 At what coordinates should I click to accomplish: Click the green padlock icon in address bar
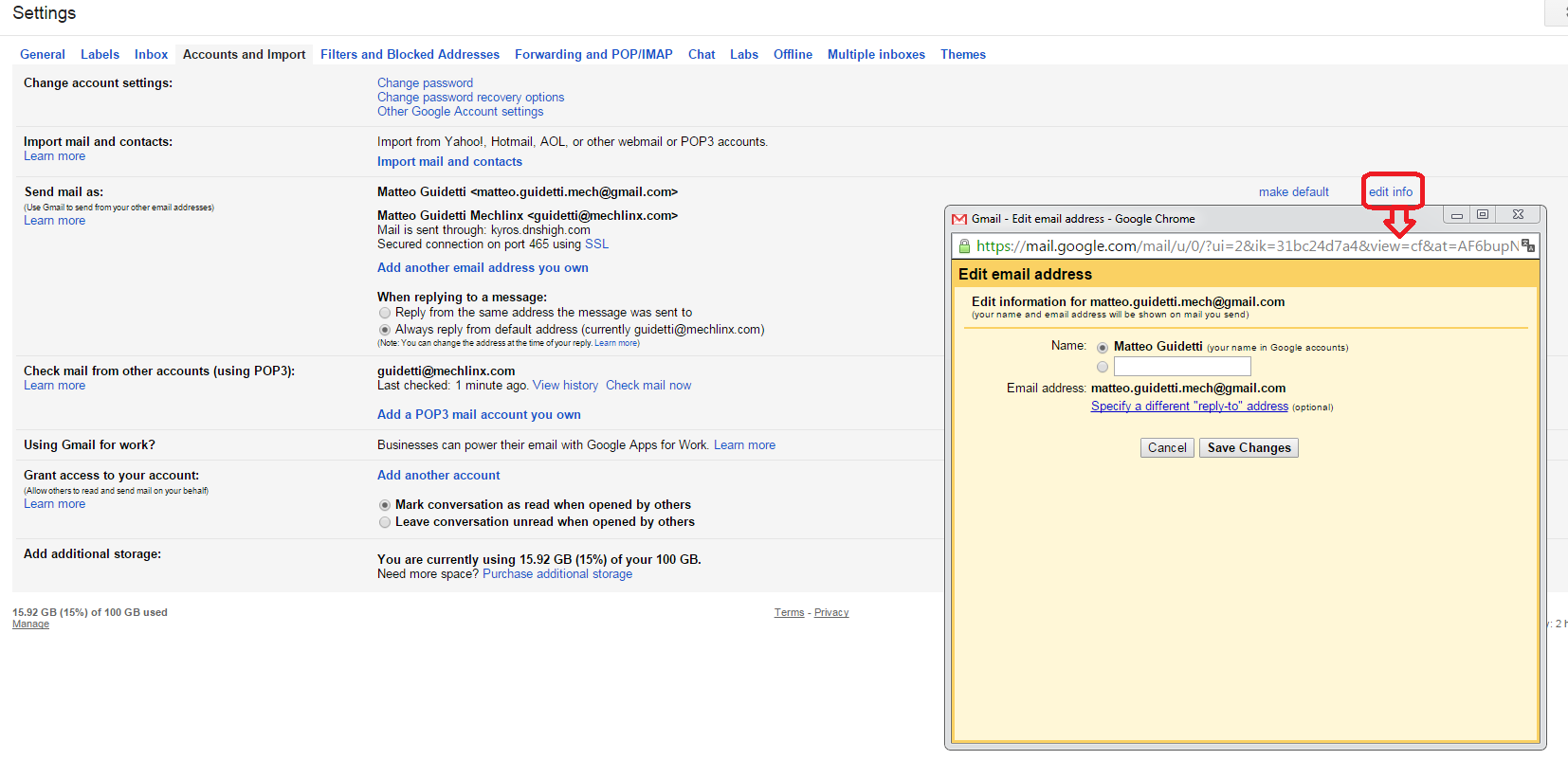click(964, 246)
